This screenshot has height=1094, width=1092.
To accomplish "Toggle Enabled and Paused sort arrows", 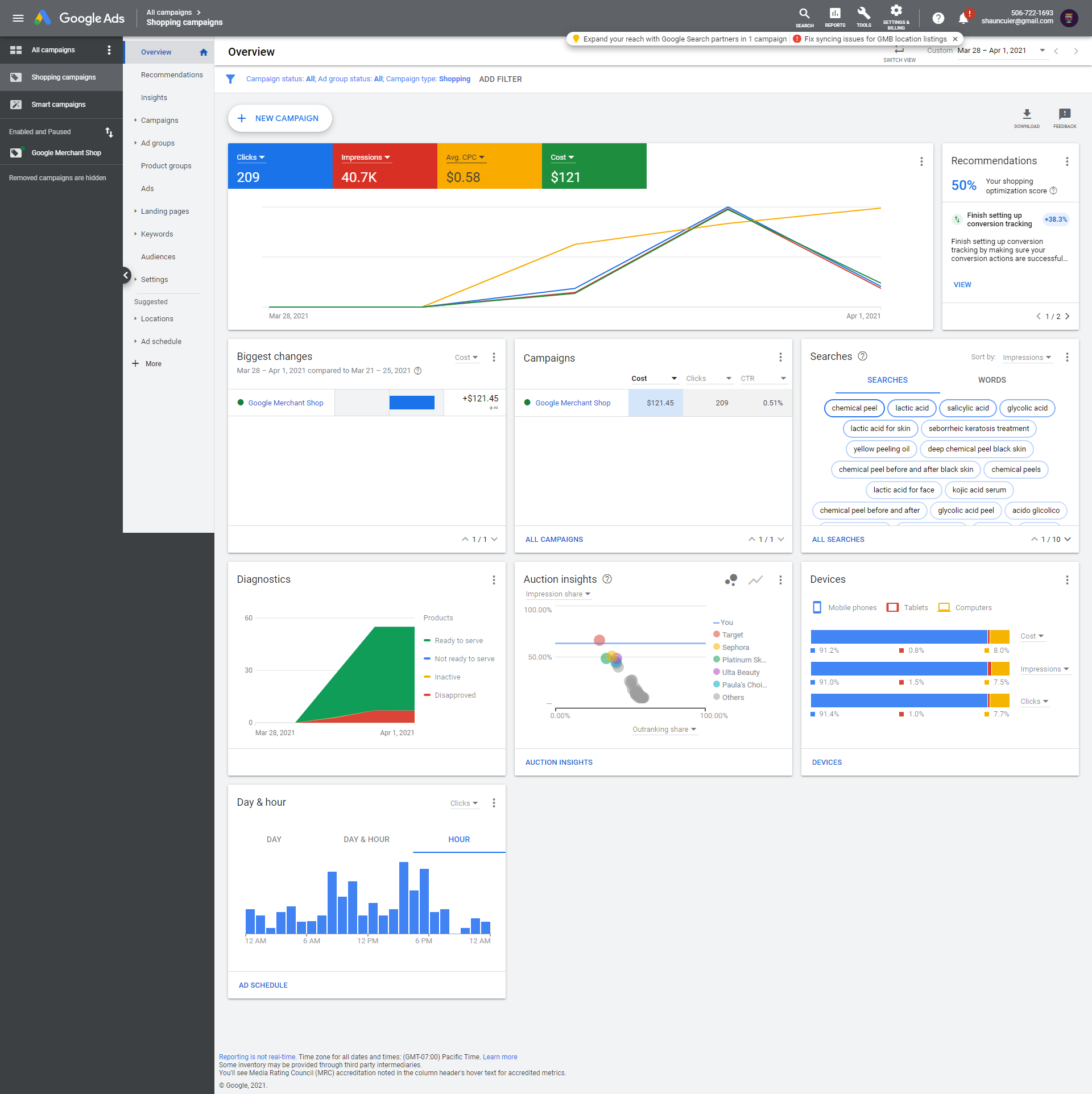I will pos(109,132).
